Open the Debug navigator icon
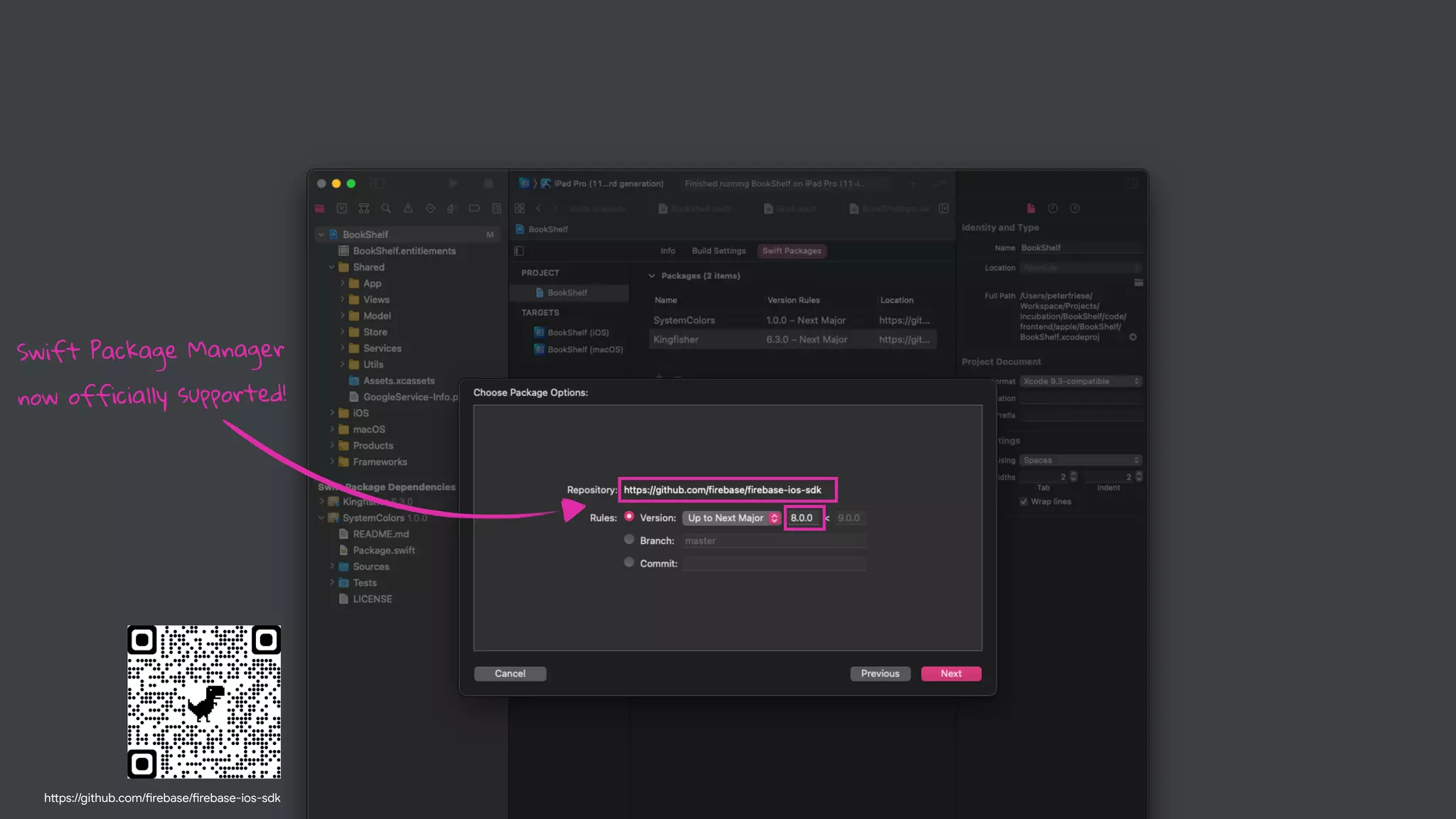This screenshot has height=819, width=1456. coord(451,208)
